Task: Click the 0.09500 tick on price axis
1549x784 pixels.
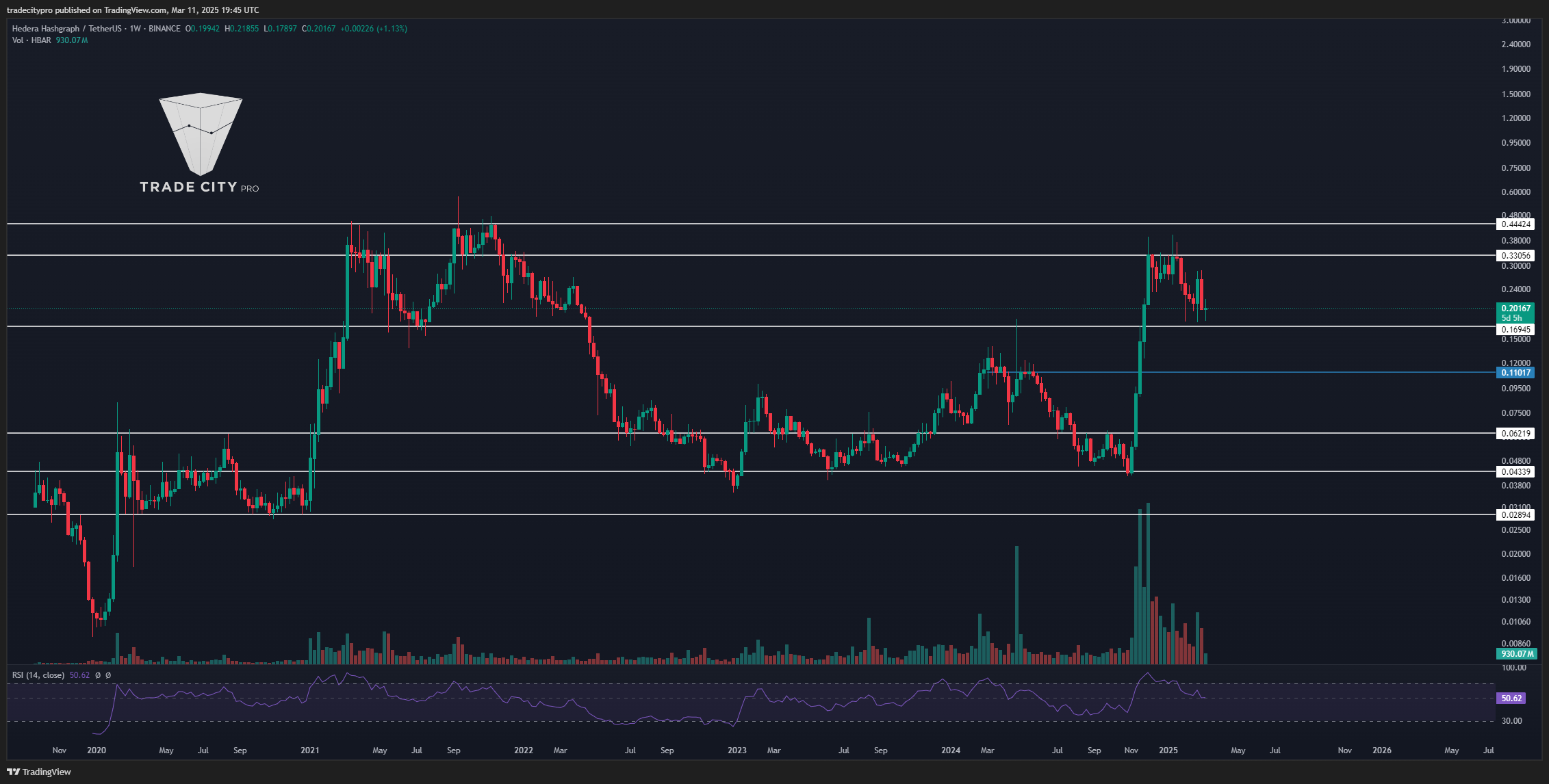Action: (x=1515, y=389)
